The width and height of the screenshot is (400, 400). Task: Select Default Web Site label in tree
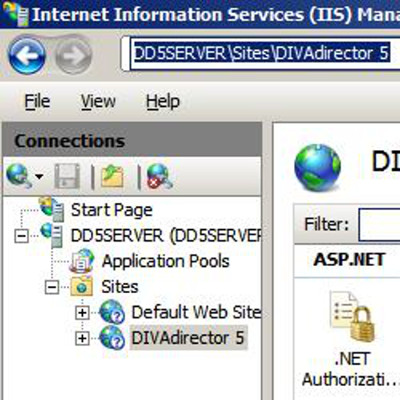196,312
